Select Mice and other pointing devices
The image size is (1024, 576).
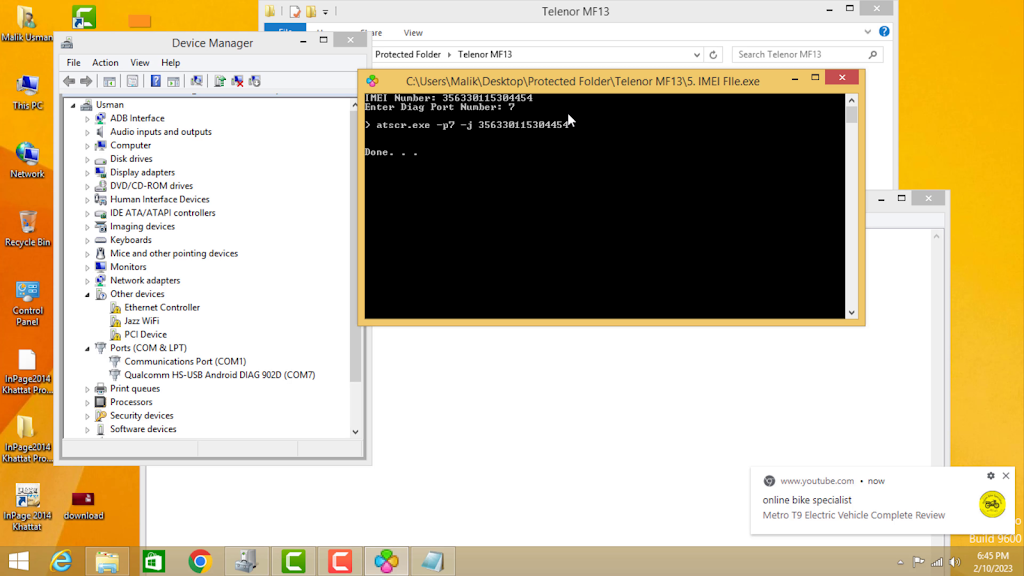tap(174, 253)
